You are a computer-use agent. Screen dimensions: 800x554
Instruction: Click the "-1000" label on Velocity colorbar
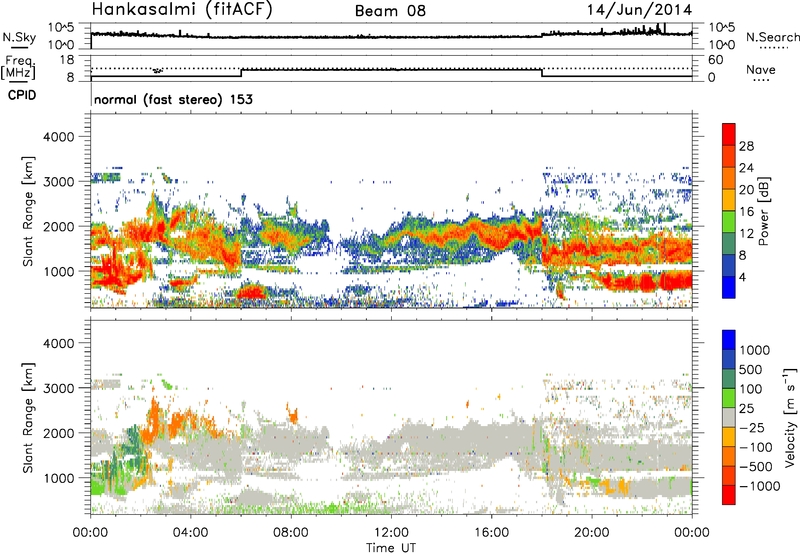tap(759, 486)
